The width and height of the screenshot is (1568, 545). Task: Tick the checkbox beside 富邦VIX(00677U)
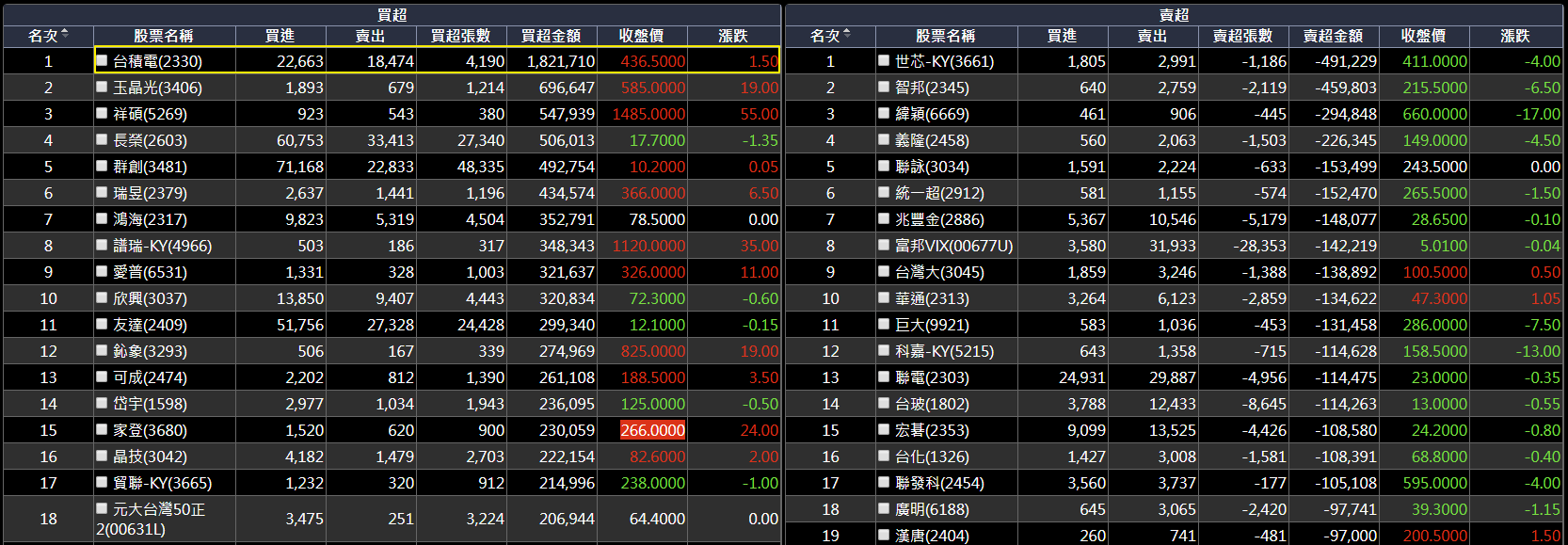pyautogui.click(x=884, y=245)
